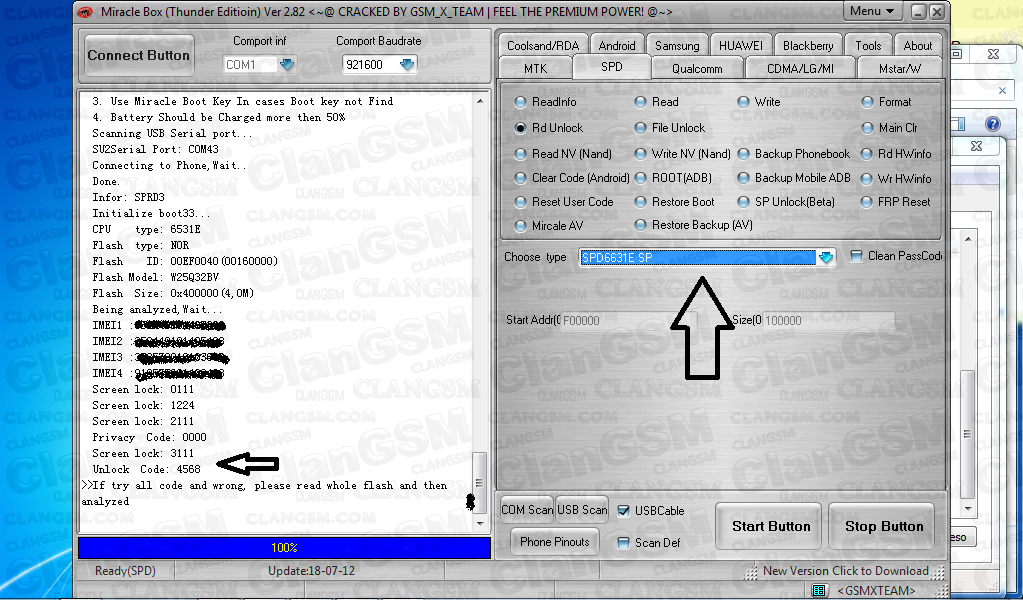Screen dimensions: 1023x600
Task: Click the log panel scroll down arrow
Action: (480, 523)
